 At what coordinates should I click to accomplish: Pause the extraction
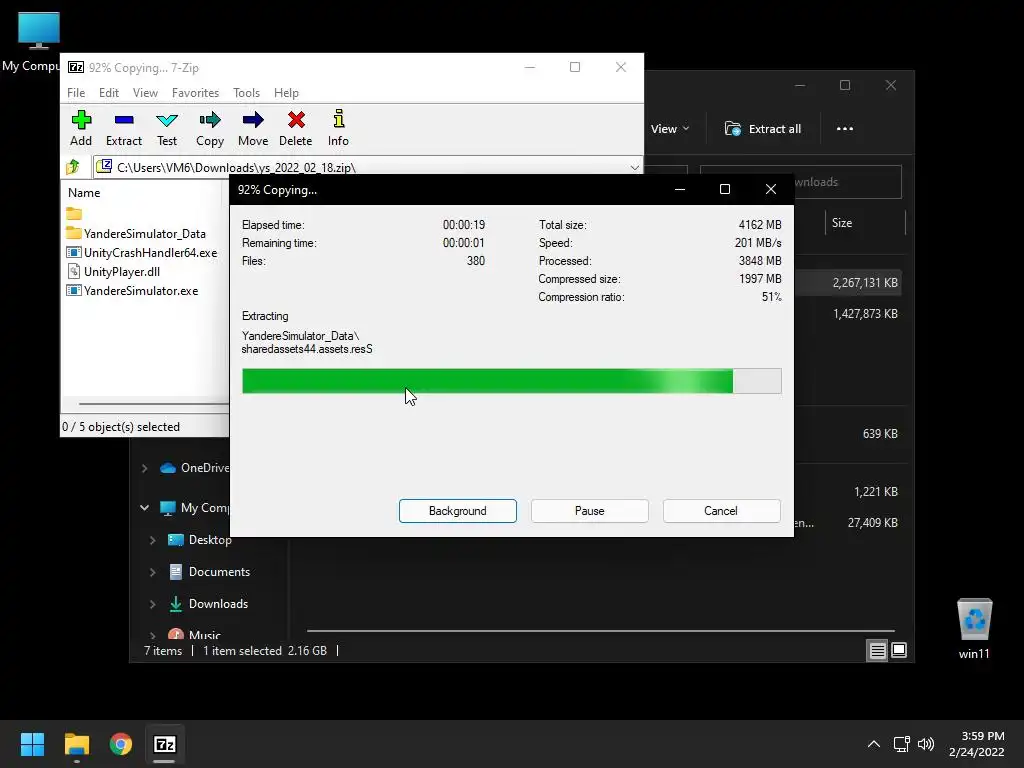pyautogui.click(x=590, y=511)
